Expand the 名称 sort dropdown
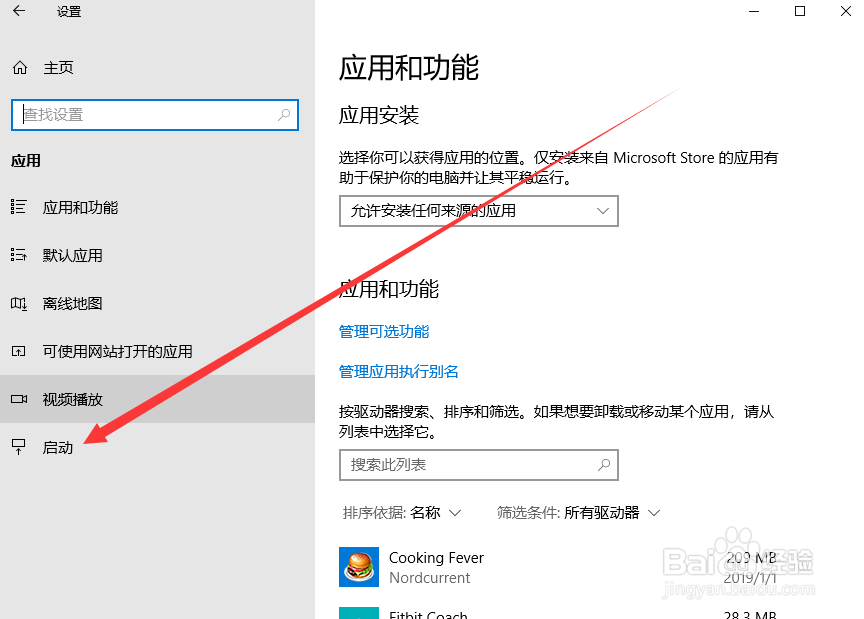864x619 pixels. tap(440, 512)
